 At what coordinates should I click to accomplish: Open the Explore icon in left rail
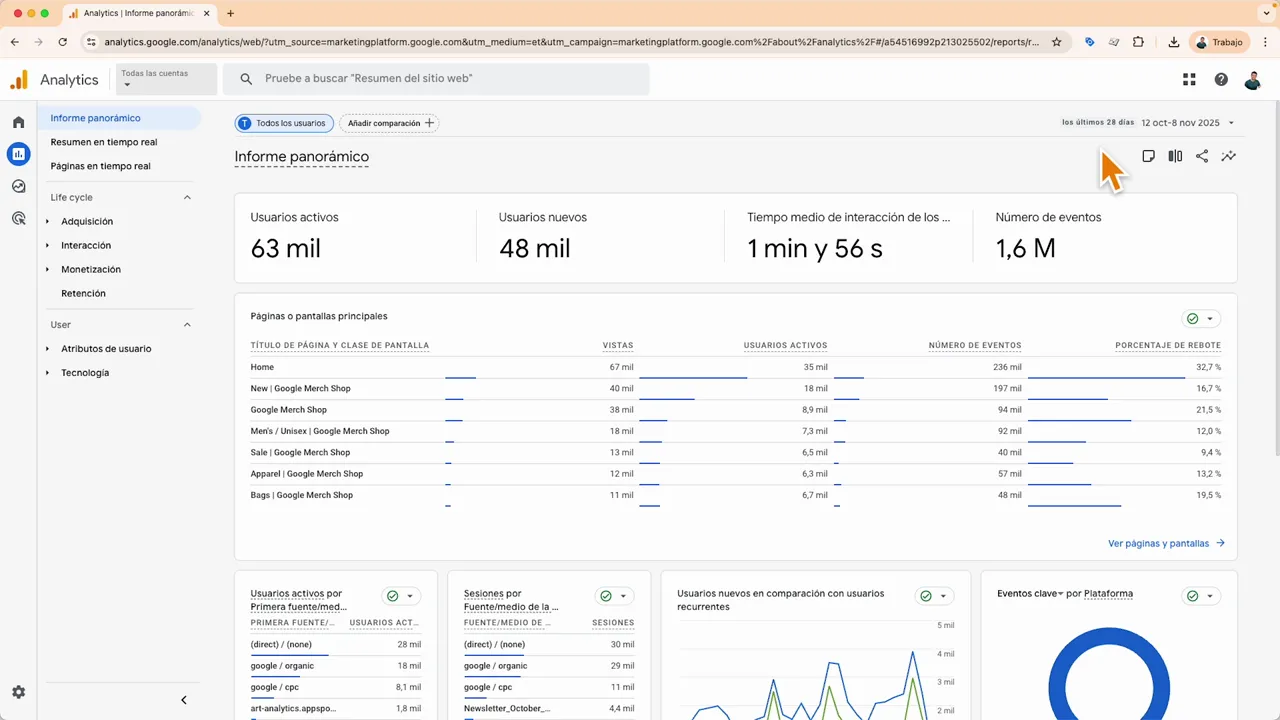tap(18, 186)
